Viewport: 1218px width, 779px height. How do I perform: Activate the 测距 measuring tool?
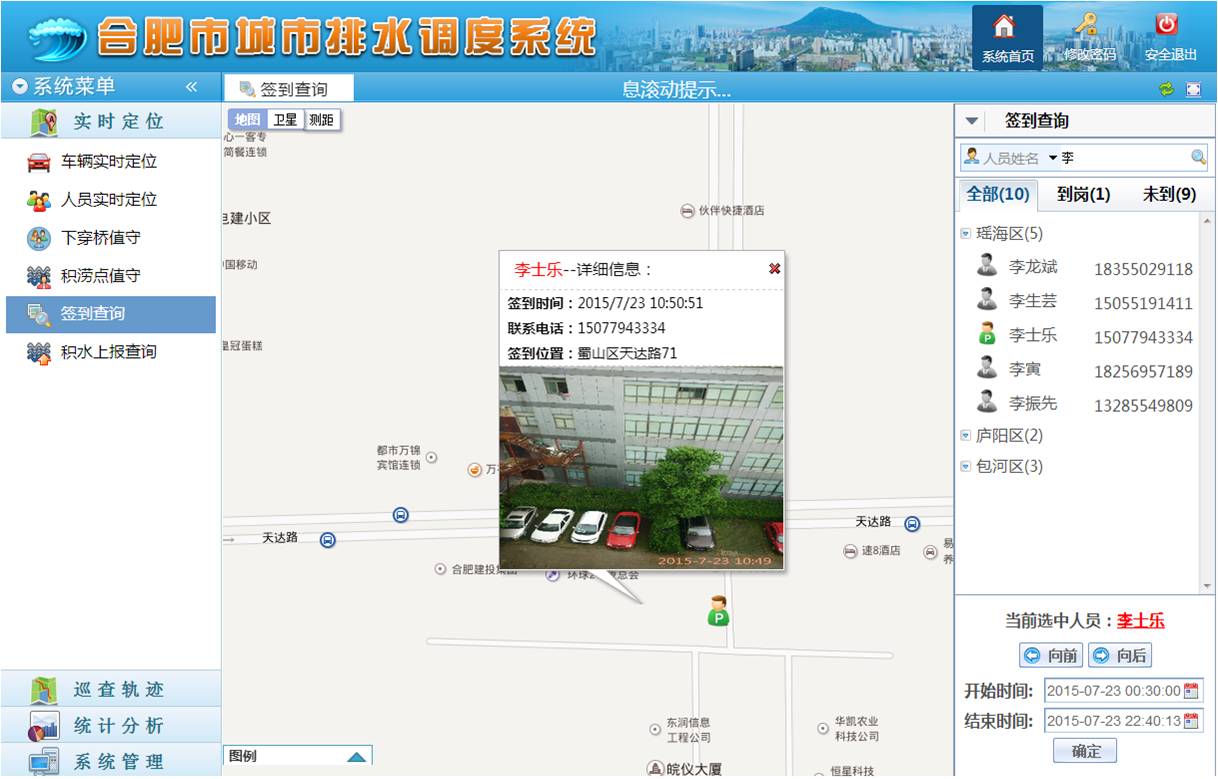pos(321,120)
